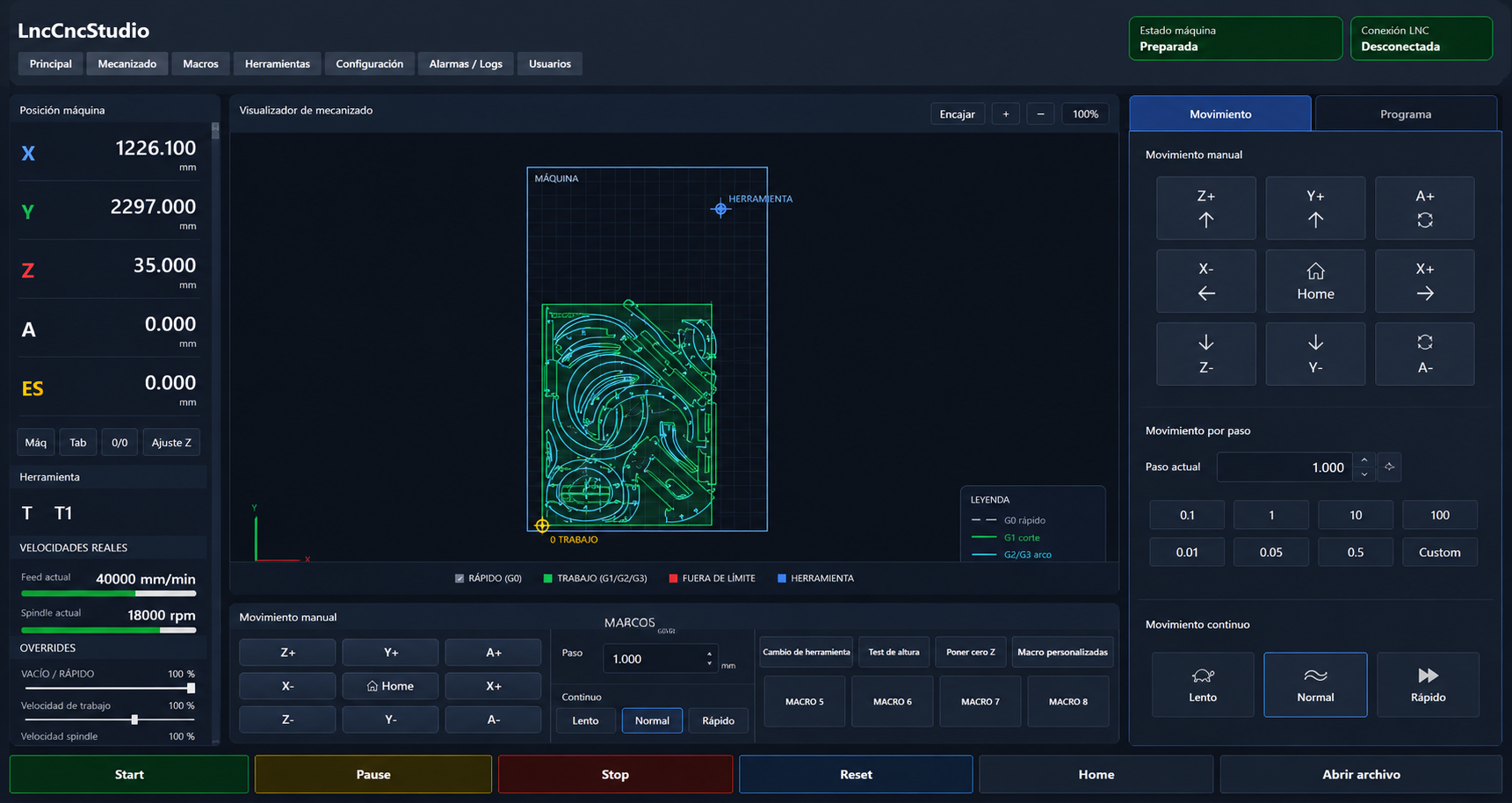Click the blue Reset button
The height and width of the screenshot is (803, 1512).
[x=856, y=774]
